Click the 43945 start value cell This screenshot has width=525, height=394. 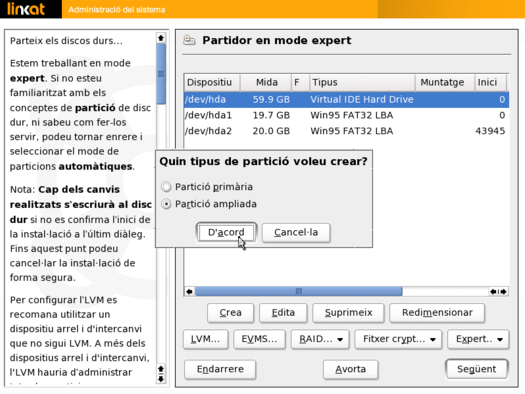click(490, 131)
